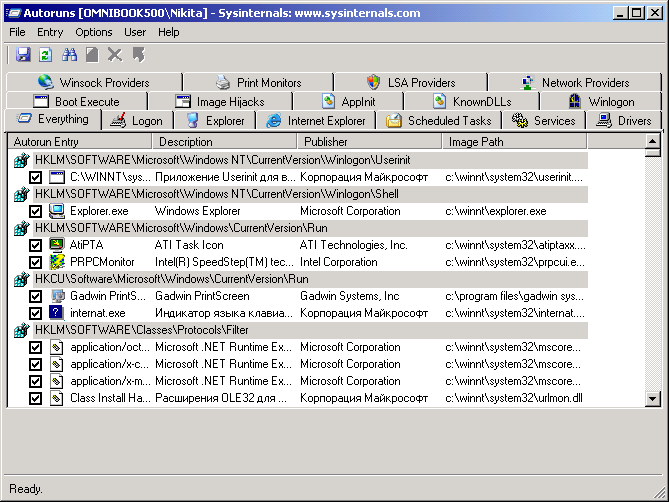The height and width of the screenshot is (502, 669).
Task: Click the Save toolbar icon
Action: (23, 55)
